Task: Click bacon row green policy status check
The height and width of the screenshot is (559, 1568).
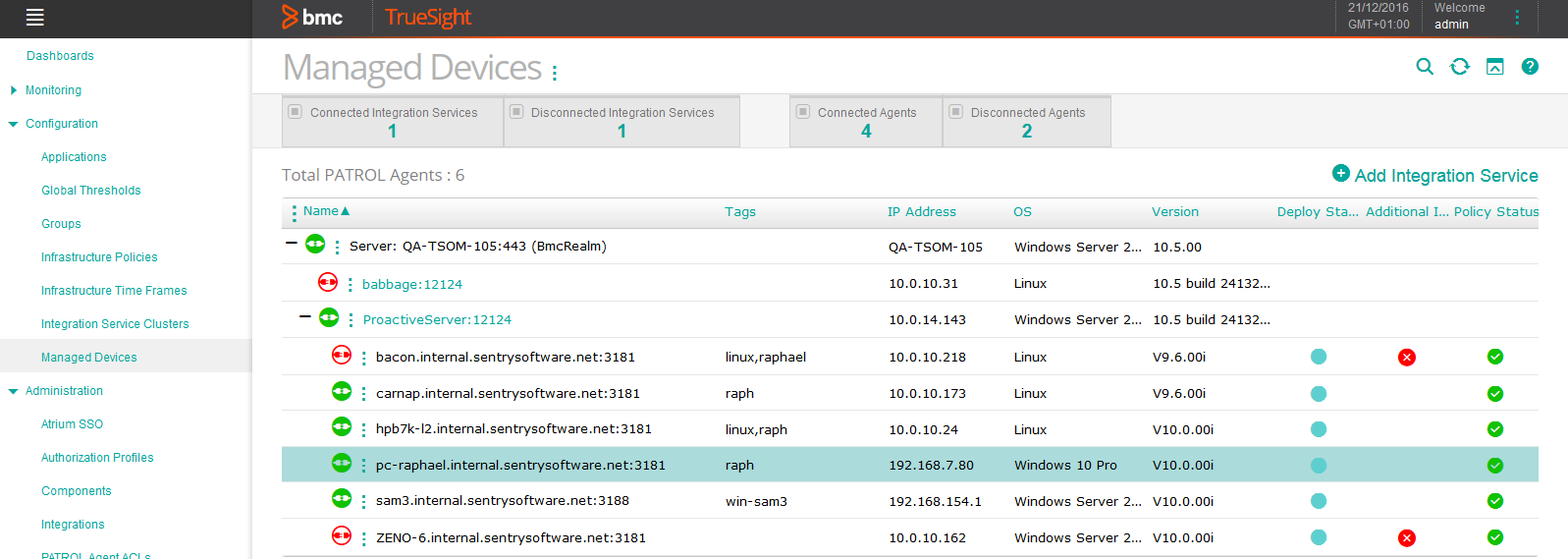Action: pos(1494,357)
